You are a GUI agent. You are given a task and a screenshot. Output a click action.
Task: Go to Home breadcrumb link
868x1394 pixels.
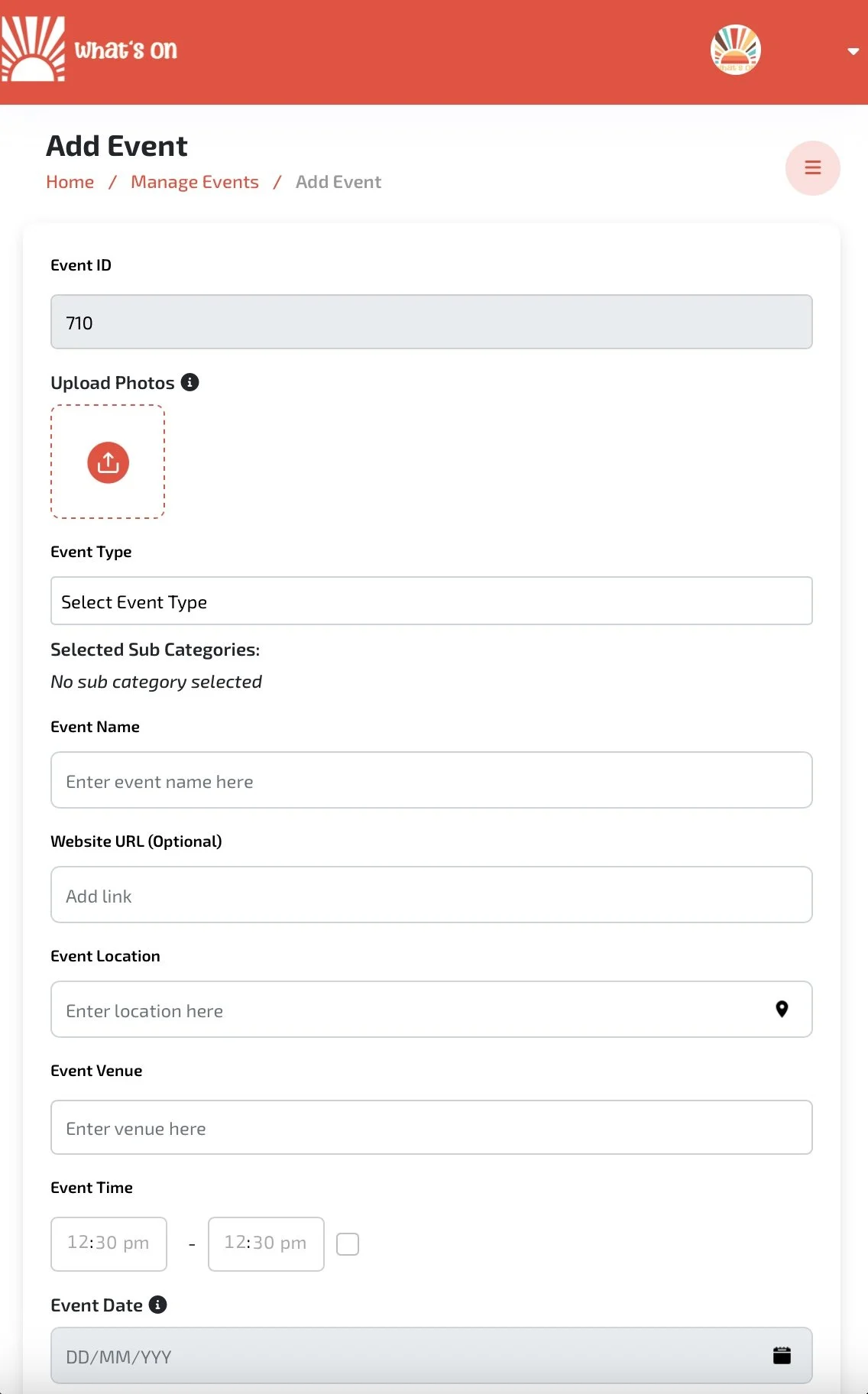[x=70, y=182]
